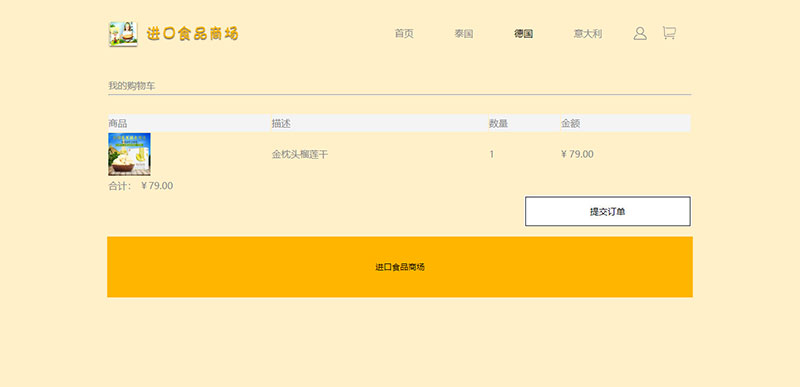Click the store logo image
This screenshot has height=387, width=800.
point(123,34)
